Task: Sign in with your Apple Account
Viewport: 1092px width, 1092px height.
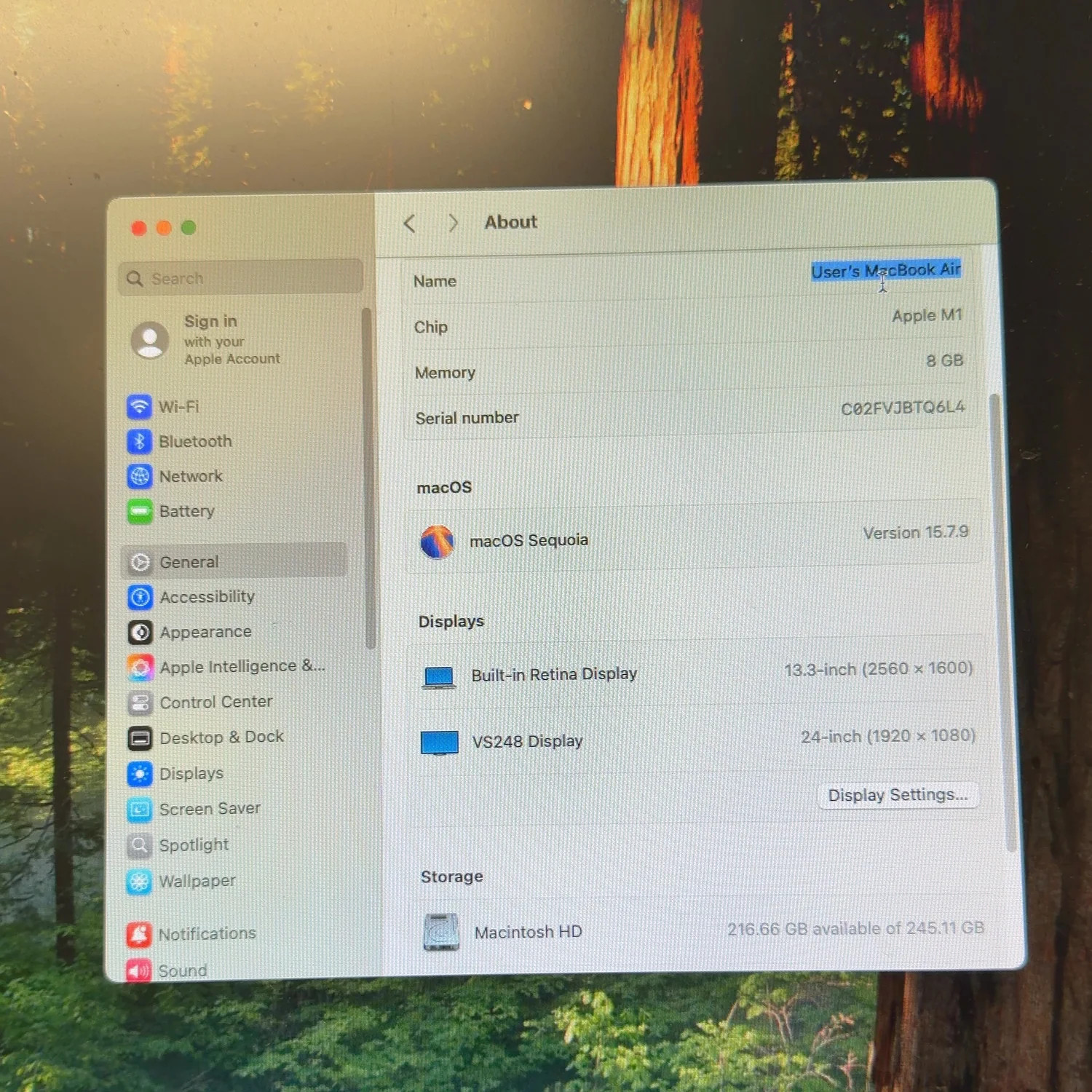Action: pos(232,340)
